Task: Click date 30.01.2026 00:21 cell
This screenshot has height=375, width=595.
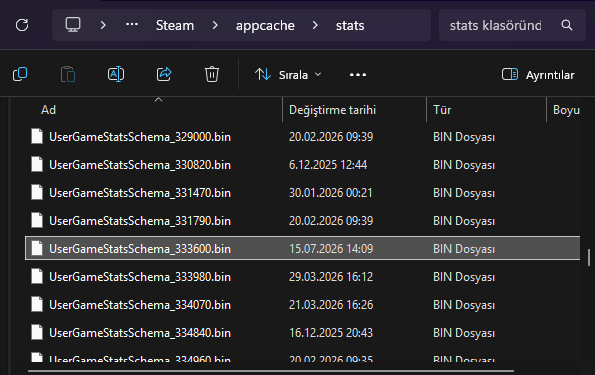Action: point(331,193)
